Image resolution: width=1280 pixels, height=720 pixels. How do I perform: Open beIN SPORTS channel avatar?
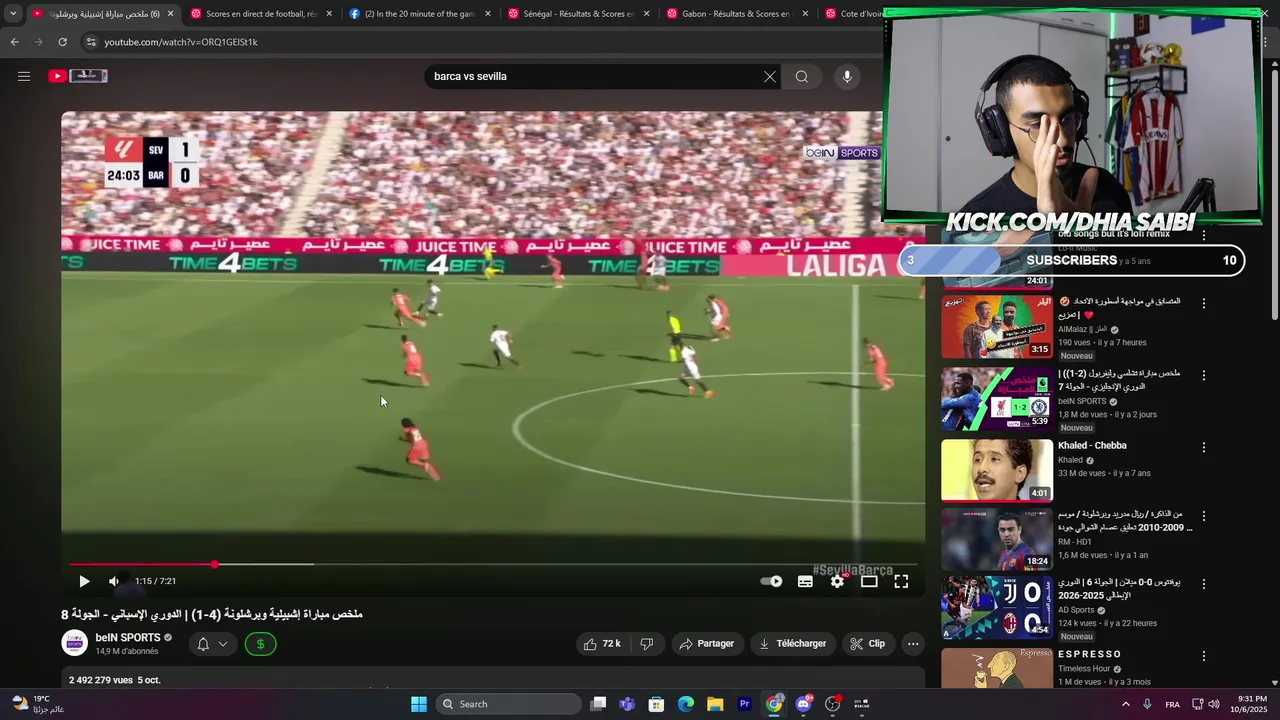75,643
